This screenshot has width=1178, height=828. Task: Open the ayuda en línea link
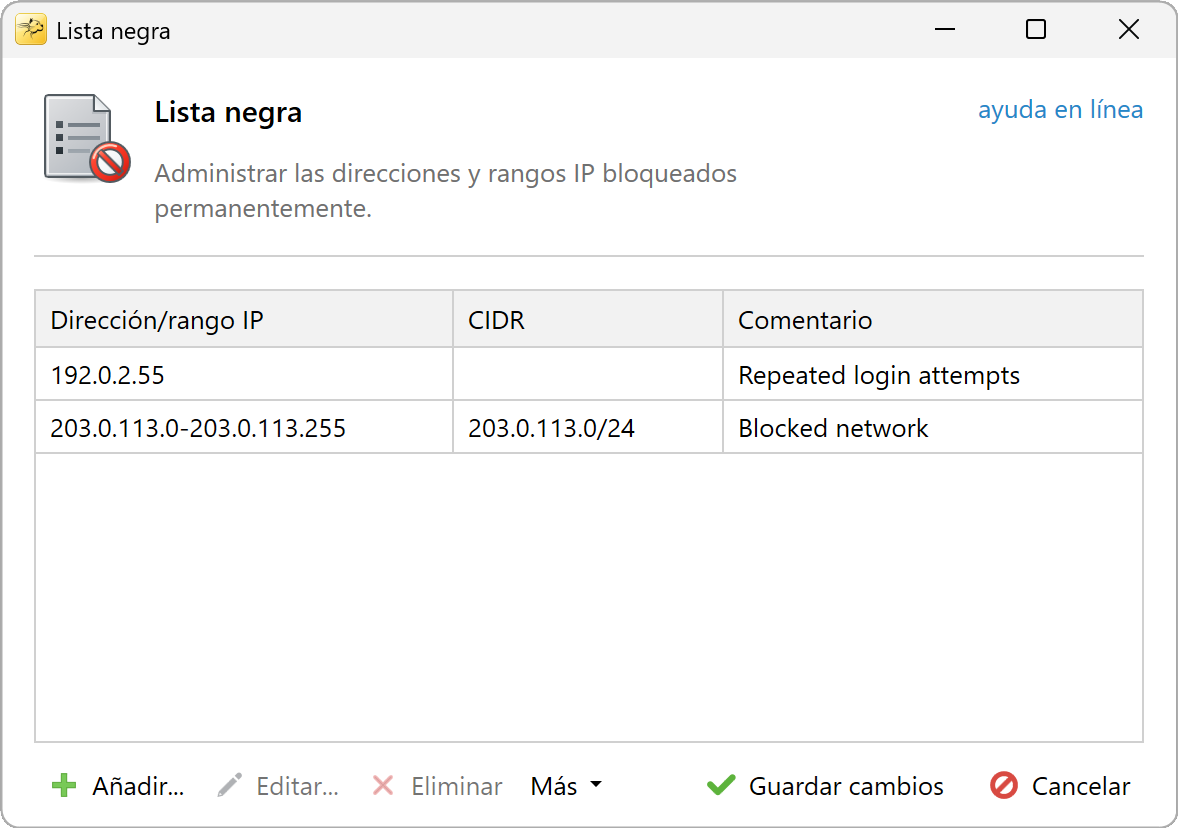click(x=1060, y=110)
